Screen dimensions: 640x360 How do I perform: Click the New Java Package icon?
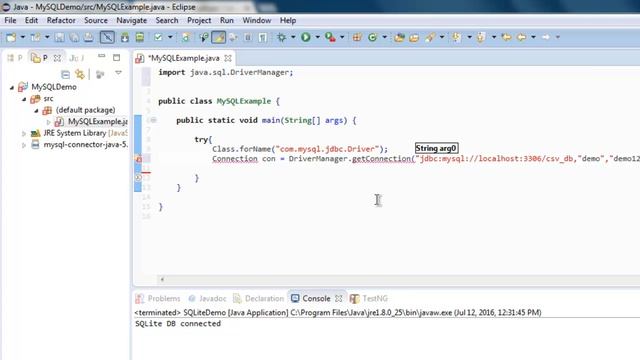(357, 37)
